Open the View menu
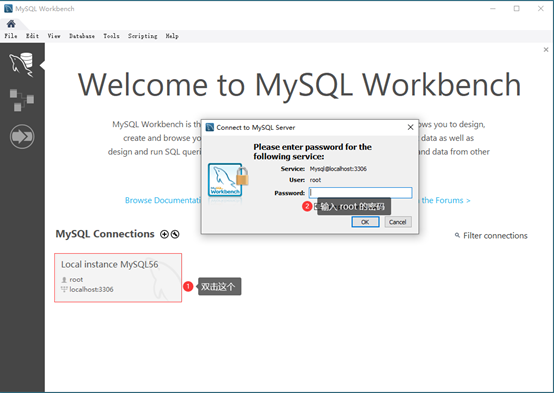 point(54,36)
